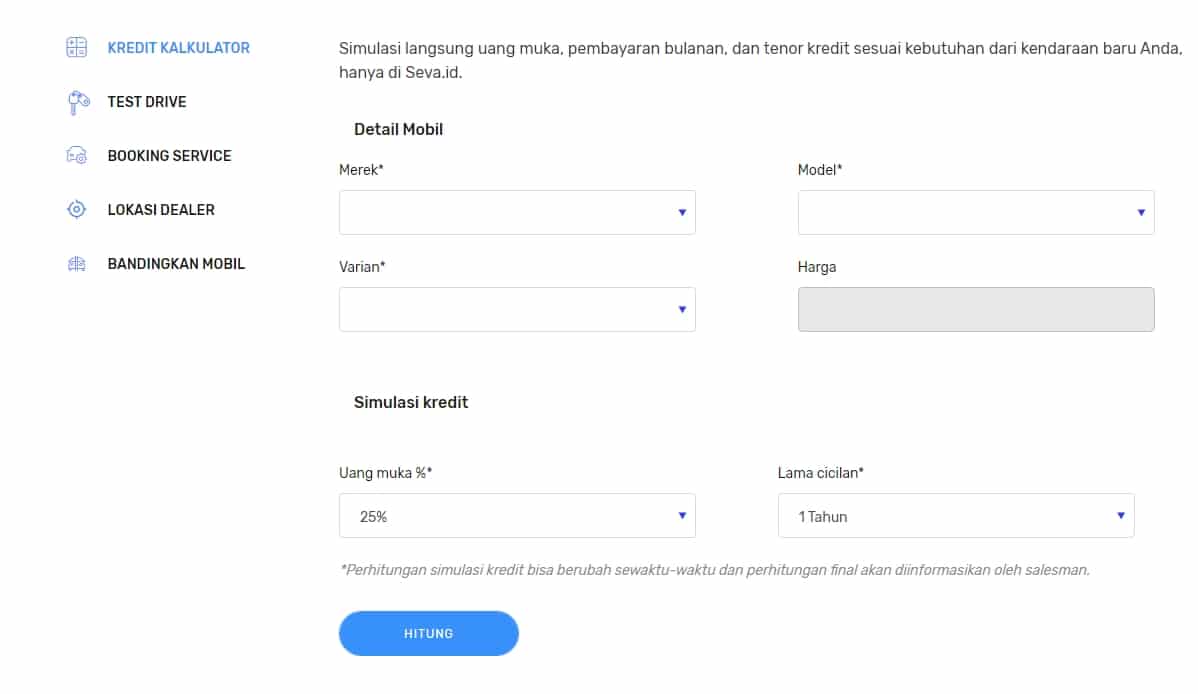The width and height of the screenshot is (1198, 694).
Task: Click the Booking Service car icon
Action: (x=76, y=156)
